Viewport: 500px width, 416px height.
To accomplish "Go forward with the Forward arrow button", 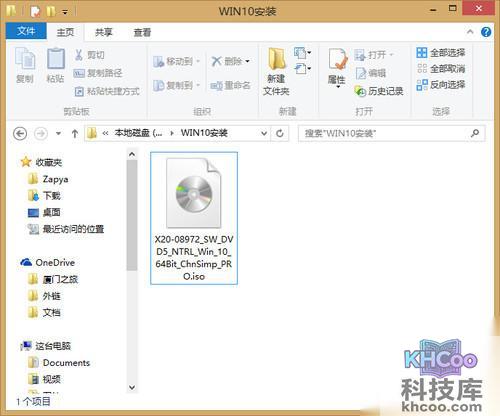I will tap(41, 134).
